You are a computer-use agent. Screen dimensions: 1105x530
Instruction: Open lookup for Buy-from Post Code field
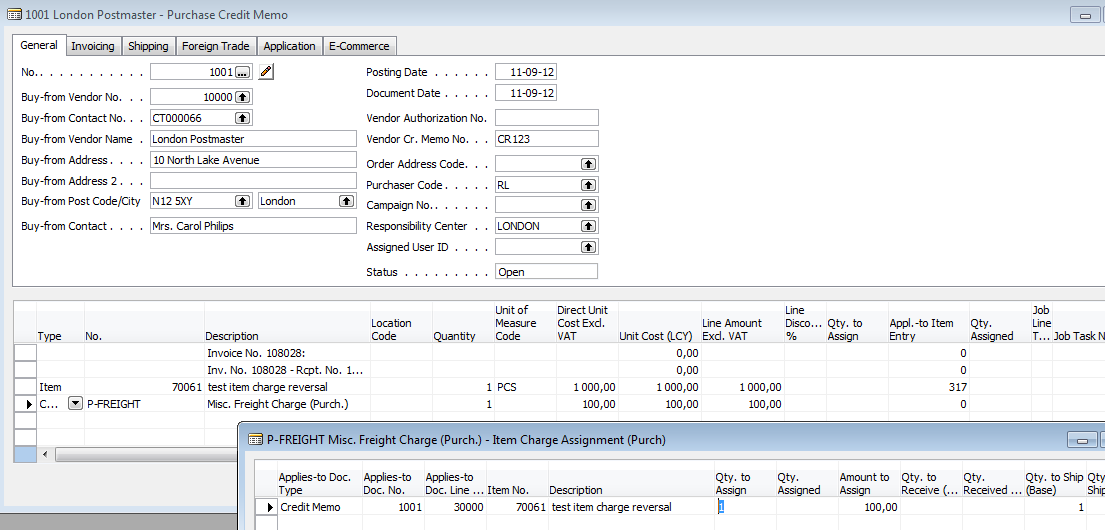242,201
